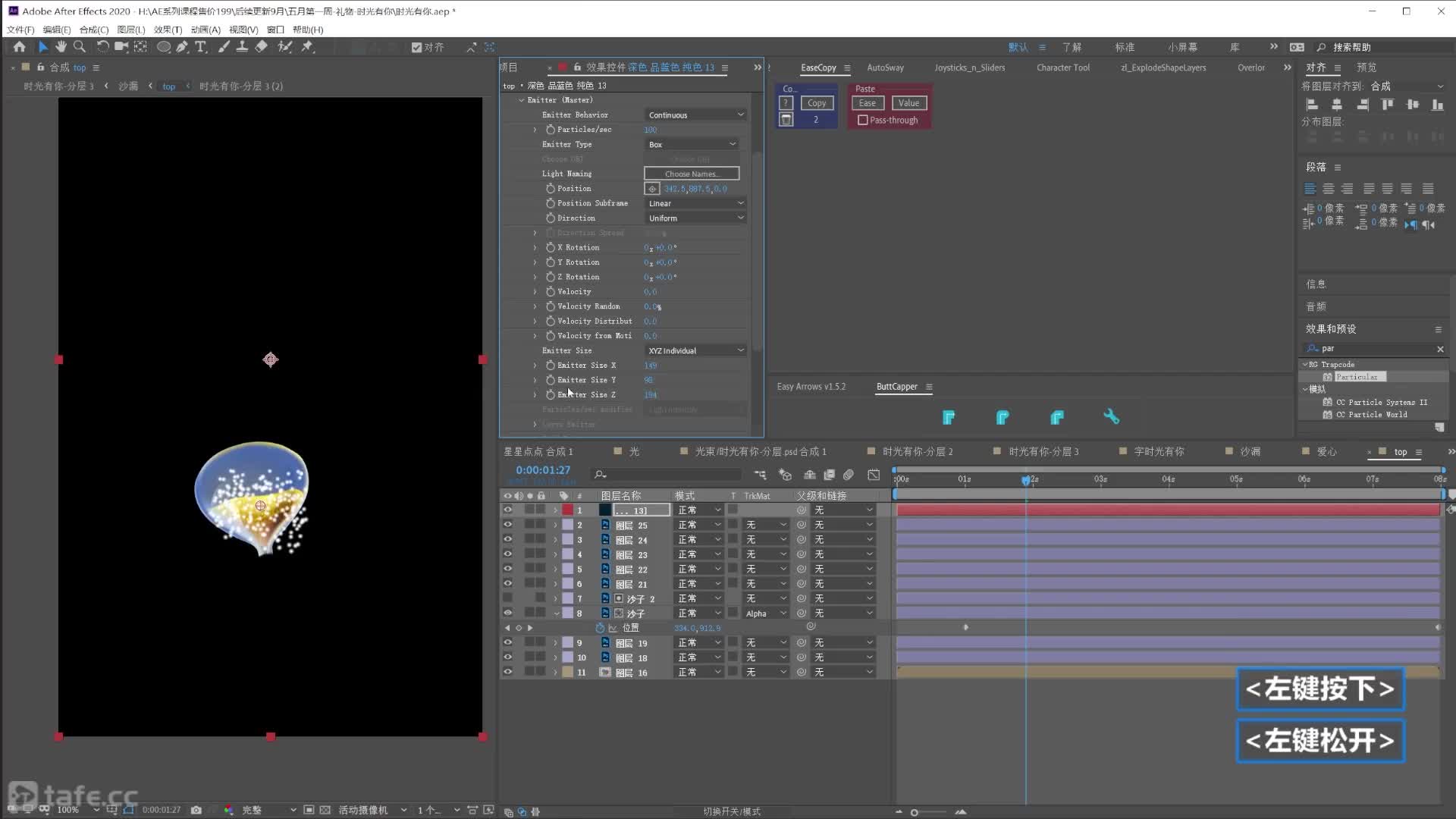The width and height of the screenshot is (1456, 819).
Task: Click the Copy button in EaseCopy
Action: tap(816, 103)
